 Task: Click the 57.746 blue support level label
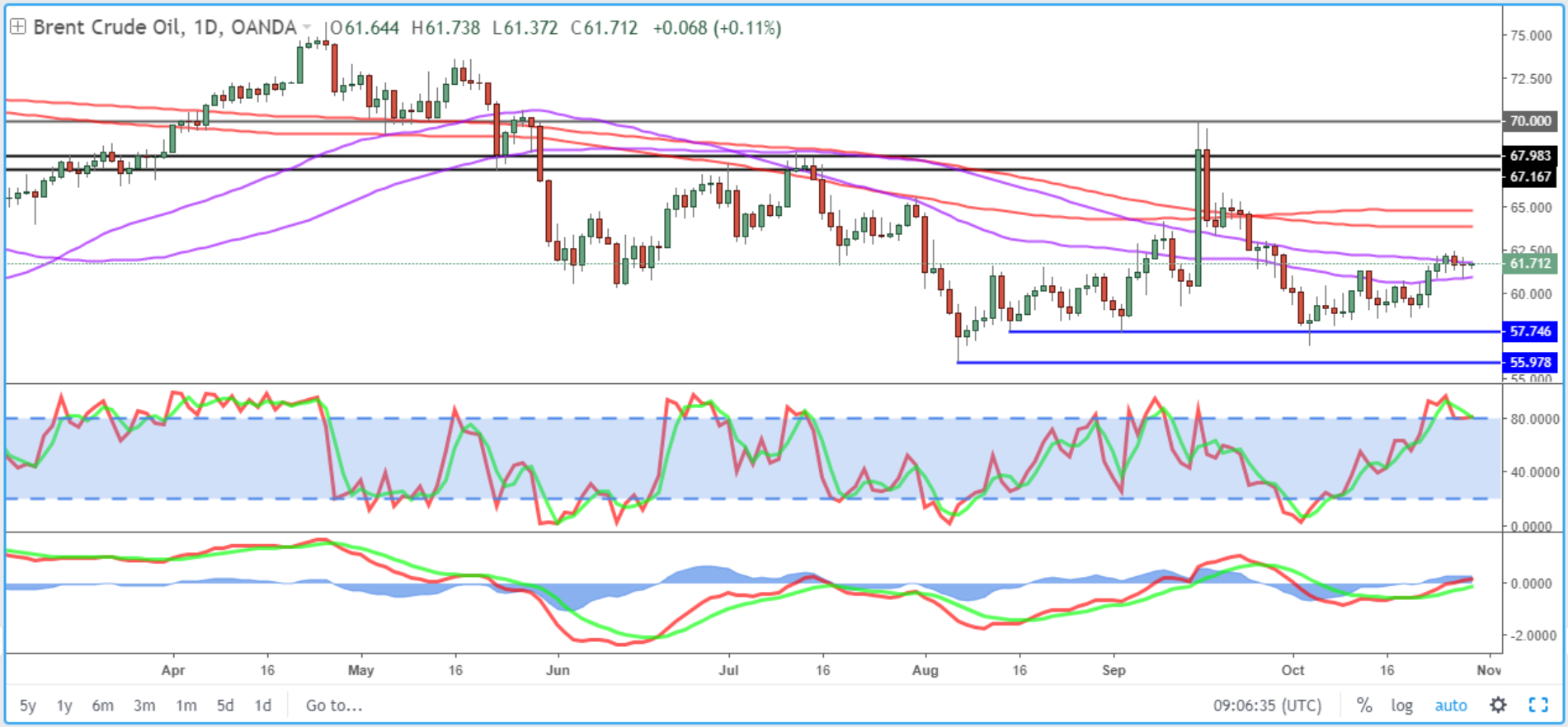coord(1530,331)
